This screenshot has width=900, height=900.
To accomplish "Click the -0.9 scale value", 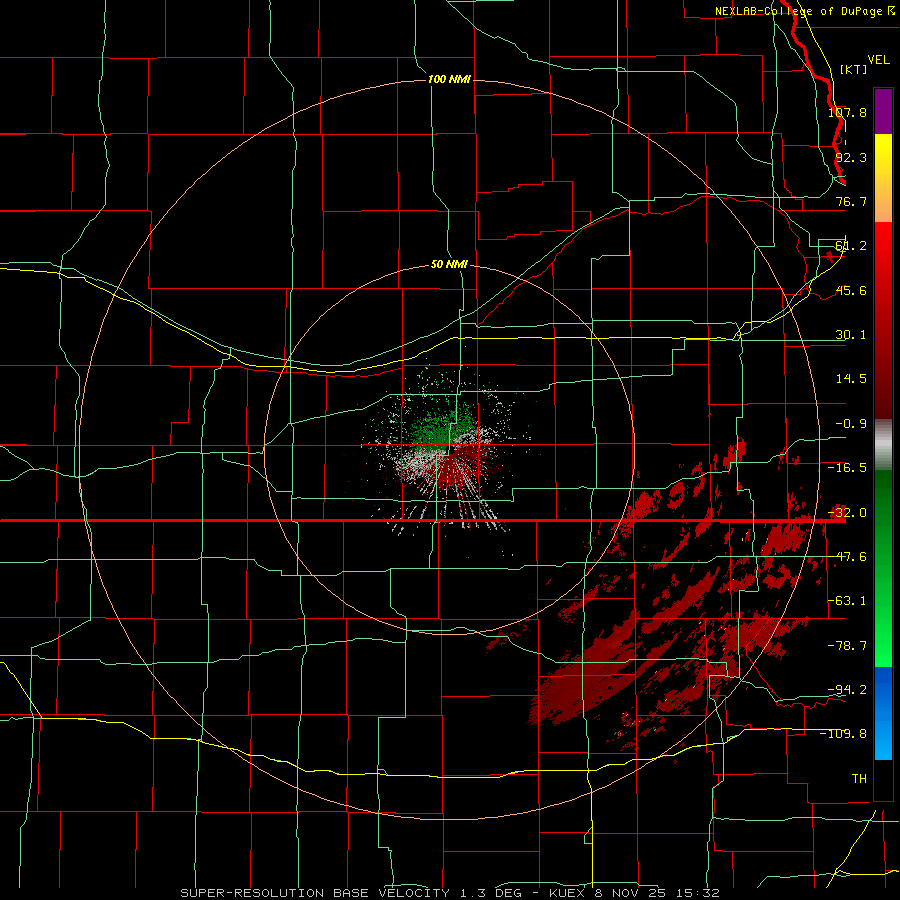I will (851, 423).
